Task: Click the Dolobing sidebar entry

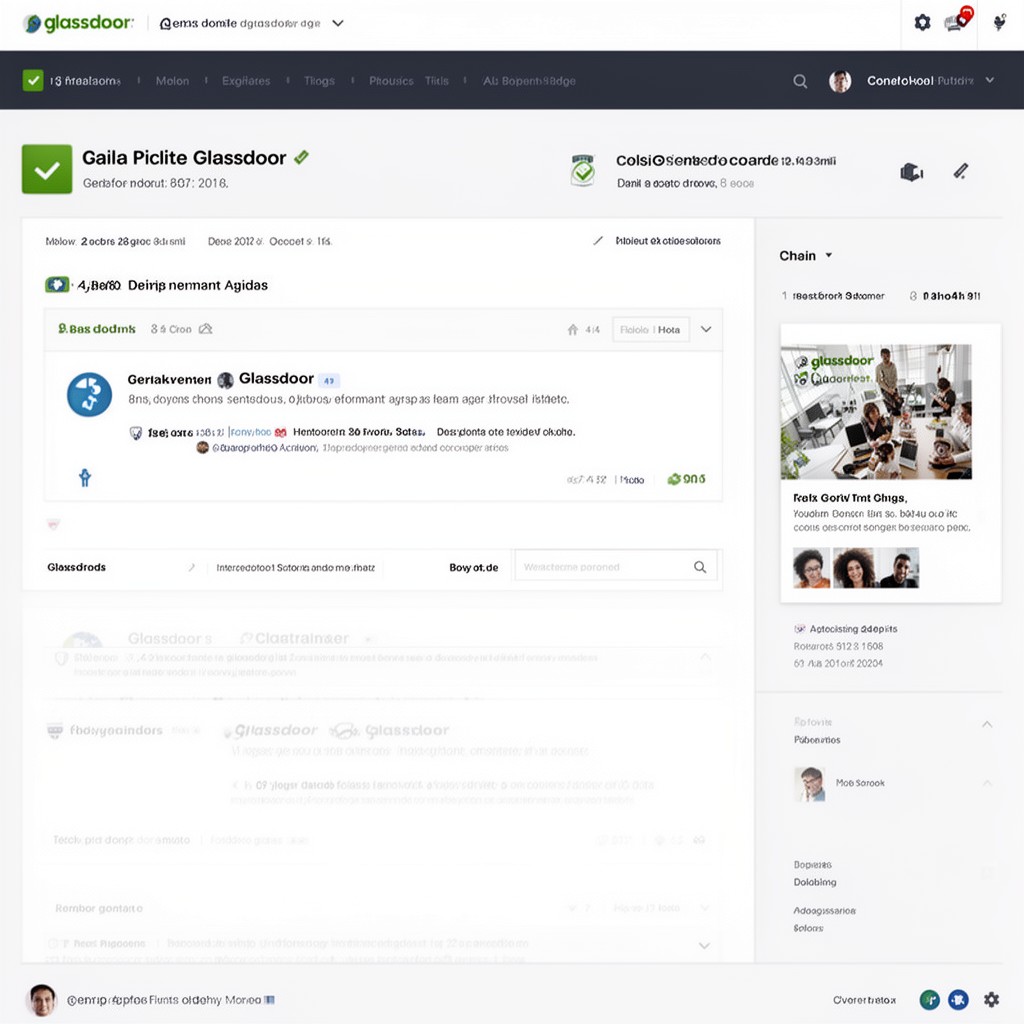Action: [x=814, y=882]
